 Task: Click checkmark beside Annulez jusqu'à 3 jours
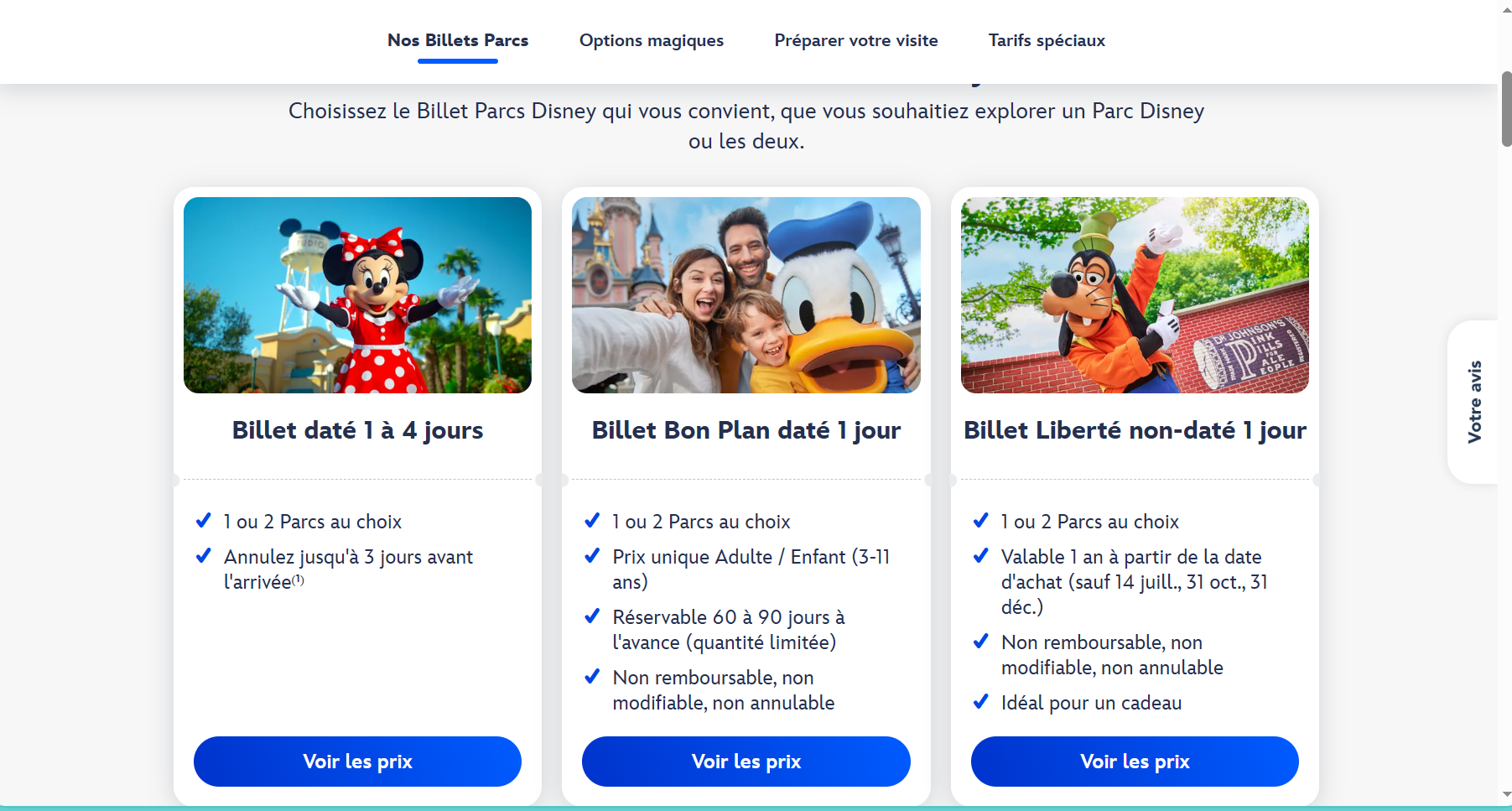click(203, 556)
